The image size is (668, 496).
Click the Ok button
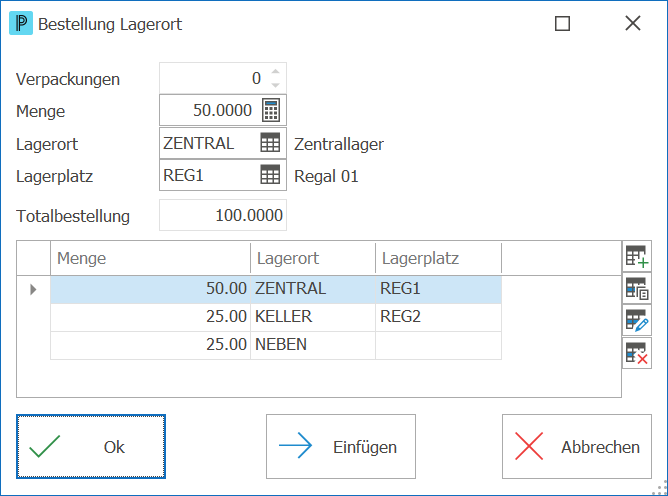(x=91, y=447)
